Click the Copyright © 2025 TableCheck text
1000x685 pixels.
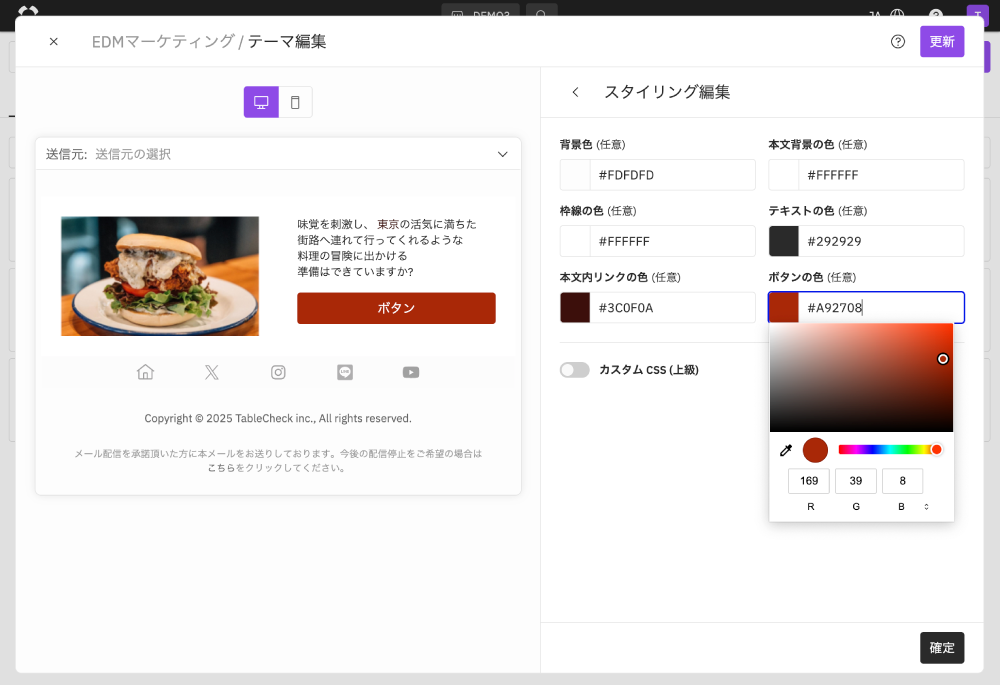[277, 418]
